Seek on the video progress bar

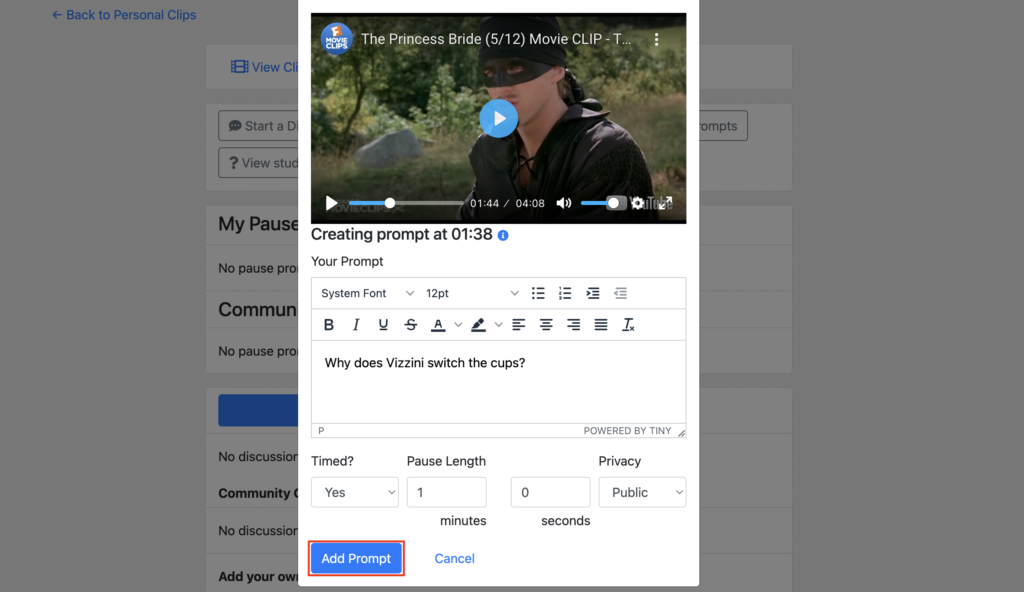point(406,203)
